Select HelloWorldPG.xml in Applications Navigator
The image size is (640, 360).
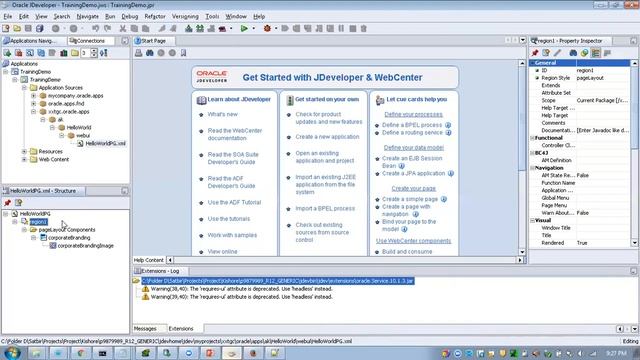click(105, 143)
